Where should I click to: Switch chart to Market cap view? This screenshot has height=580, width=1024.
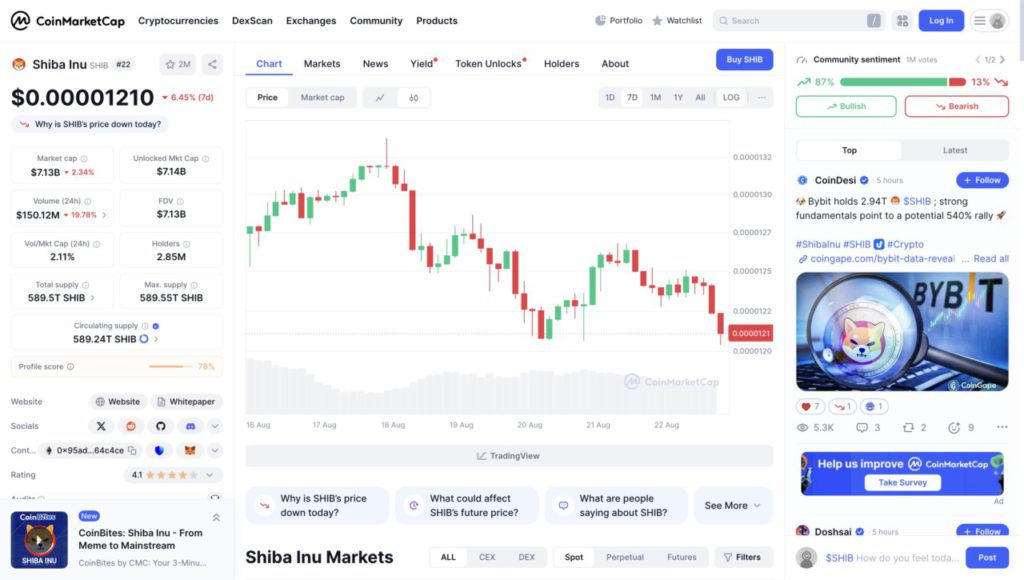tap(322, 98)
